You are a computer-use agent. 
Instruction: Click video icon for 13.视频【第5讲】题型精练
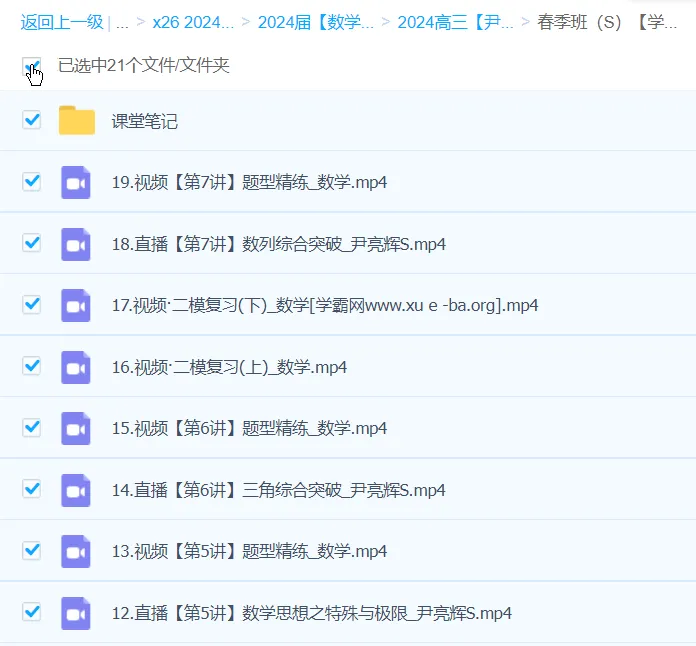pyautogui.click(x=76, y=551)
